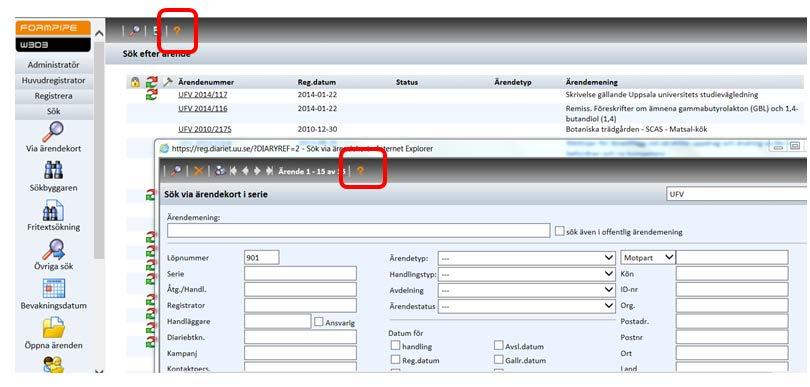
Task: Click the Org. input field
Action: point(732,305)
